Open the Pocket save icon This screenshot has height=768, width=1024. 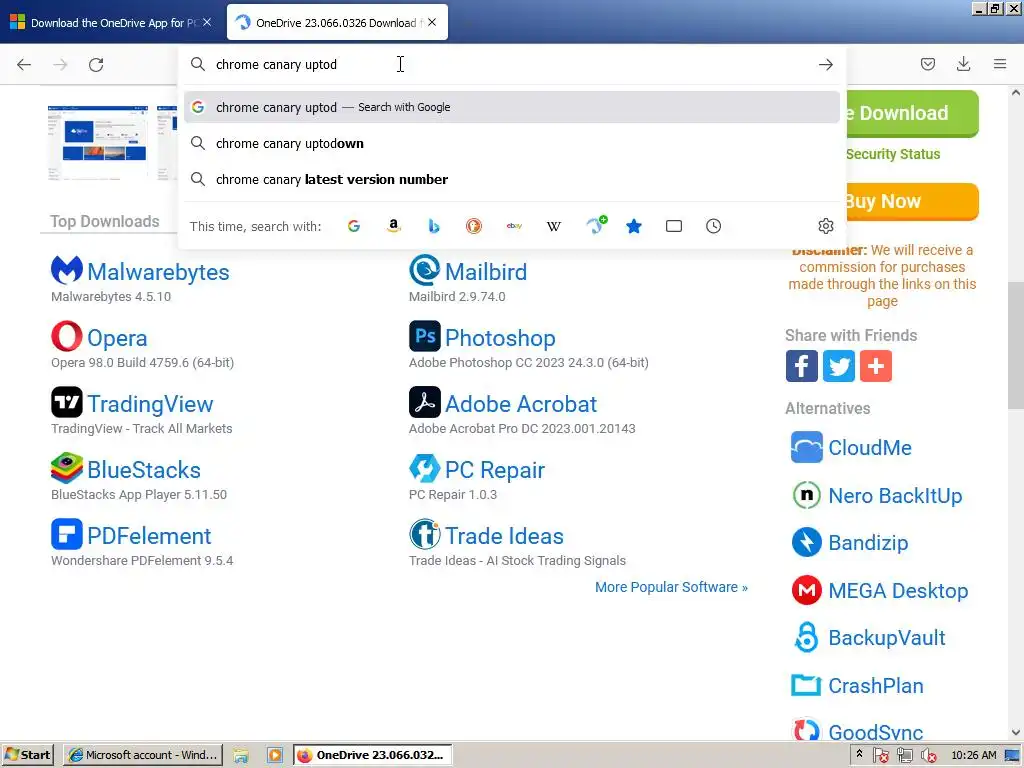pyautogui.click(x=928, y=64)
